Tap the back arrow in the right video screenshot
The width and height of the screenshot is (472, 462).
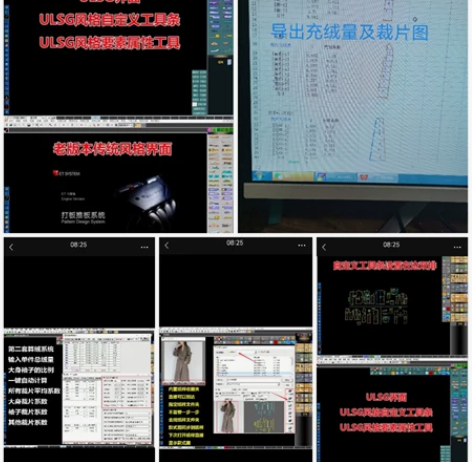click(x=324, y=247)
